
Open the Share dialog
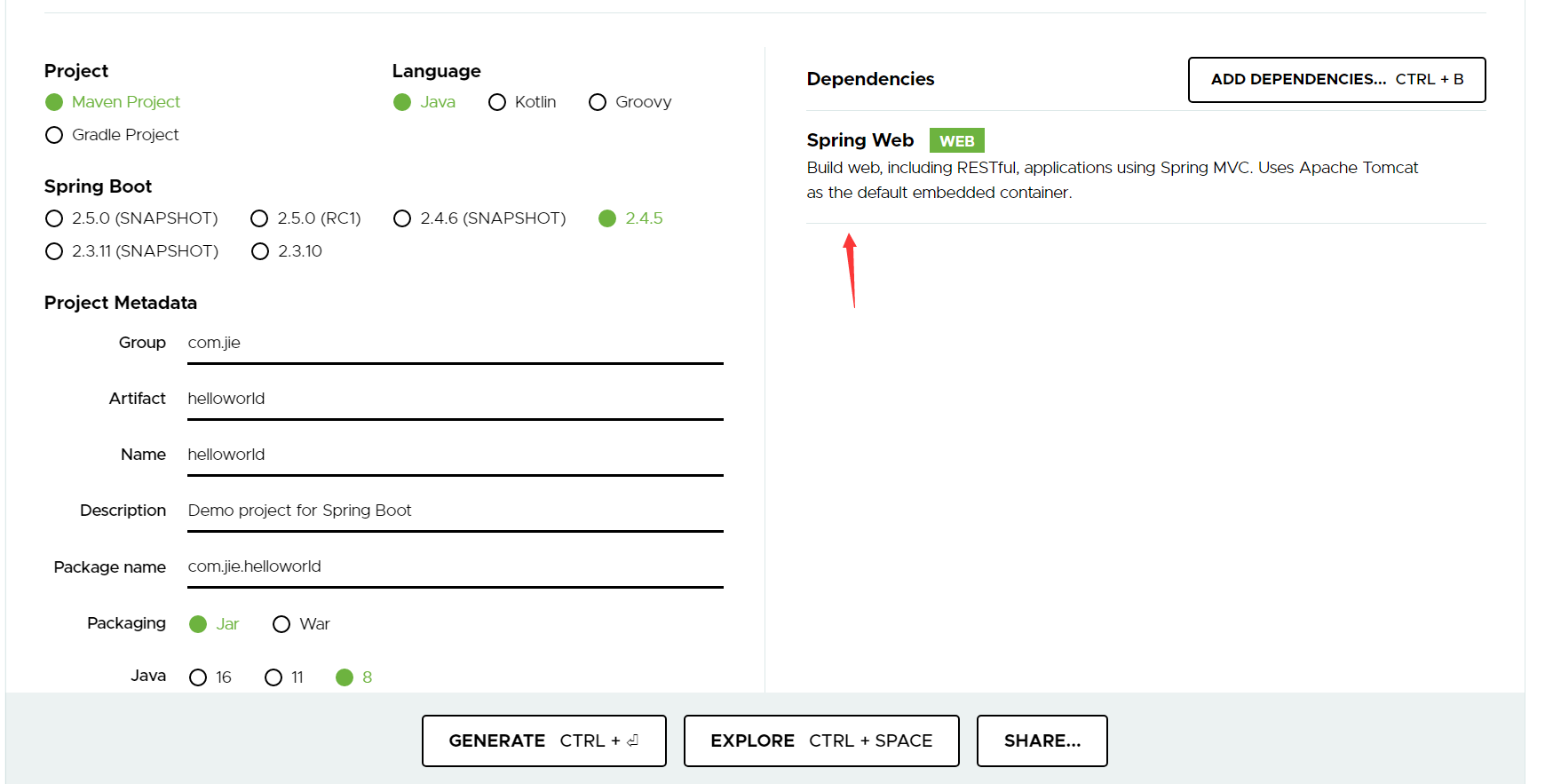(x=1042, y=740)
